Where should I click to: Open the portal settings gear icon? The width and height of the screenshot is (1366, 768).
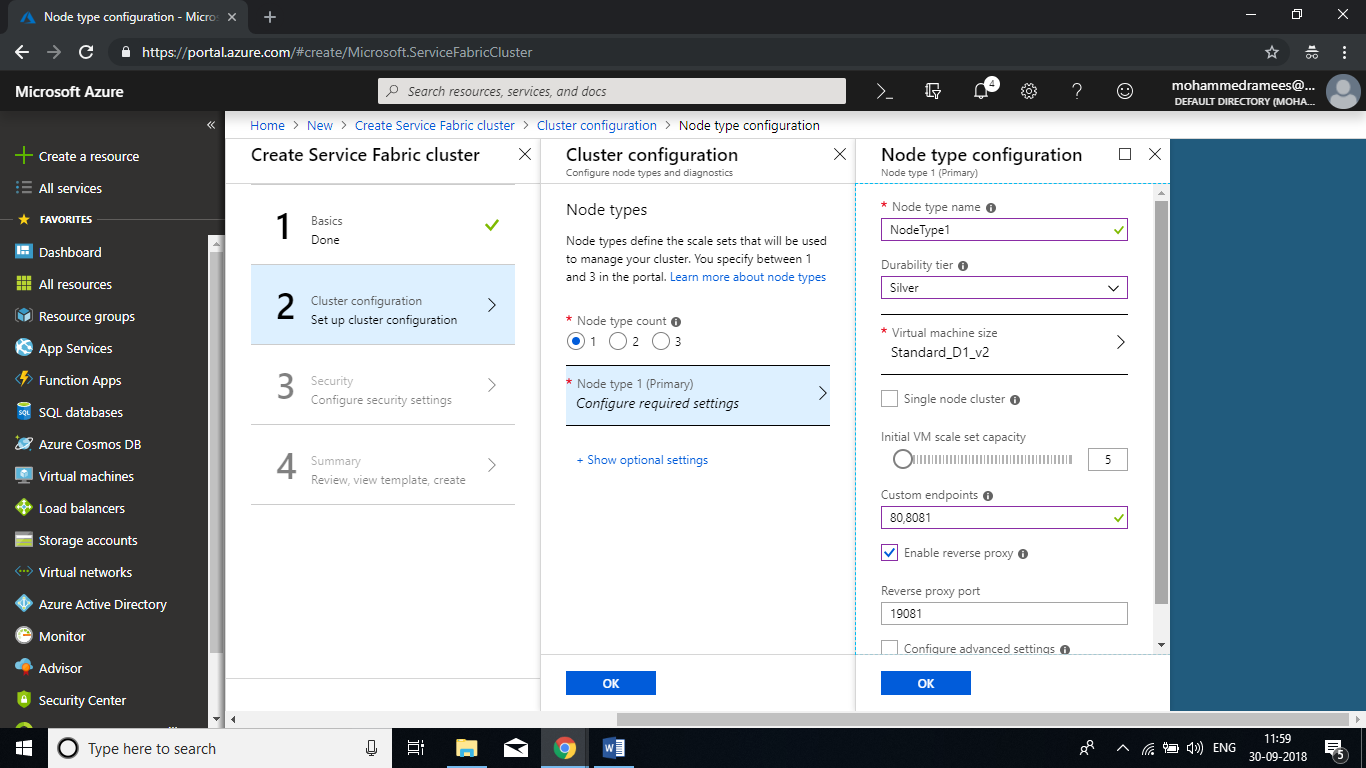click(1029, 91)
